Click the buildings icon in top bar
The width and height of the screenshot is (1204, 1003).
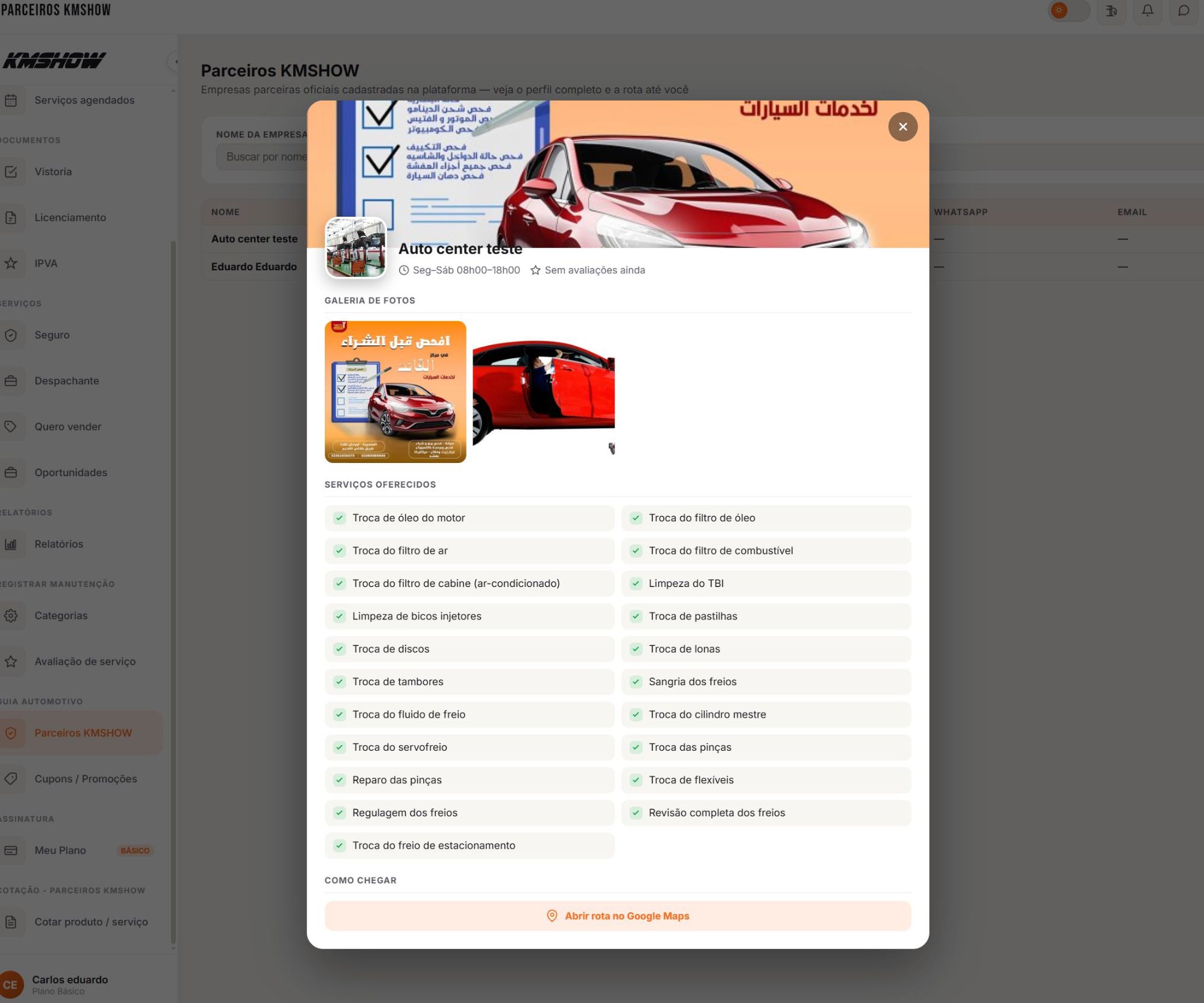click(x=1111, y=11)
